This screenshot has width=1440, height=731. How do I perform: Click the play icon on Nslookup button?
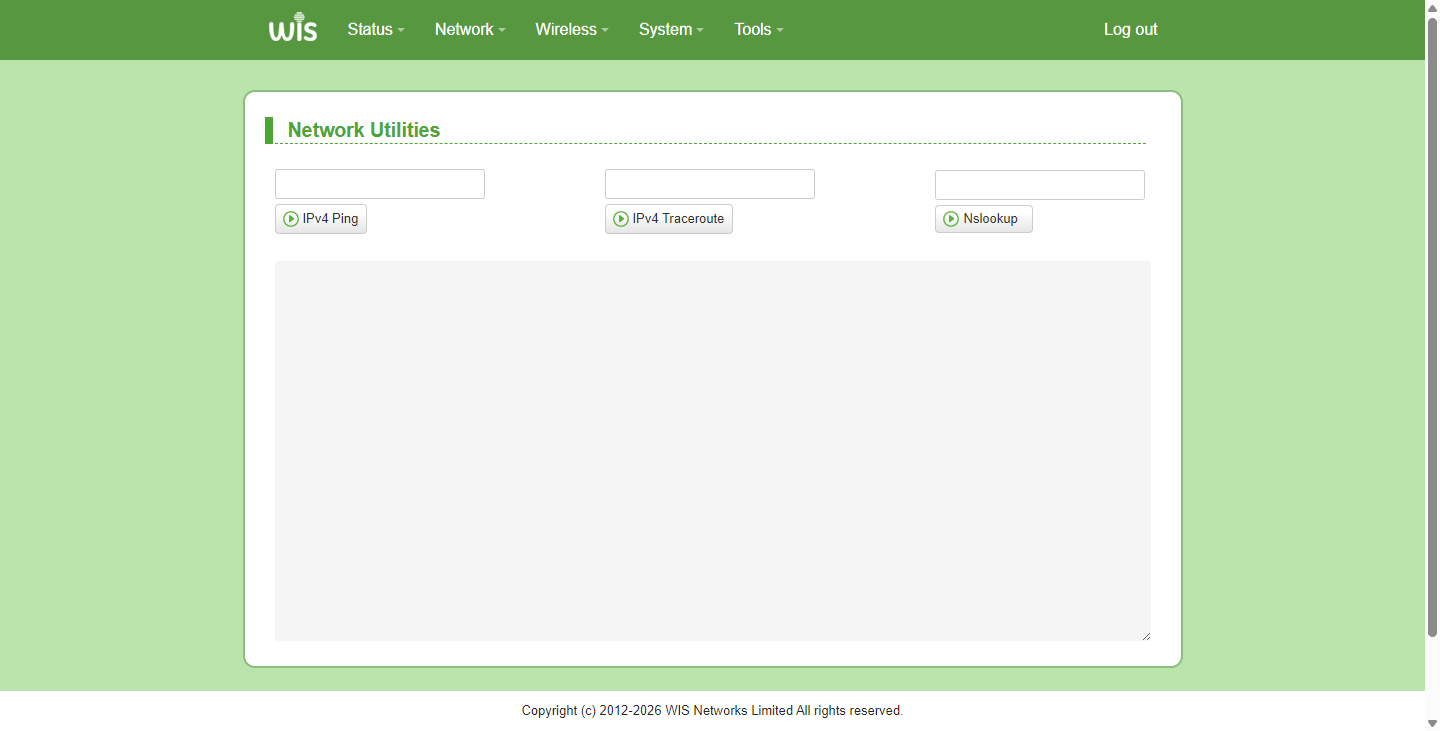[951, 219]
